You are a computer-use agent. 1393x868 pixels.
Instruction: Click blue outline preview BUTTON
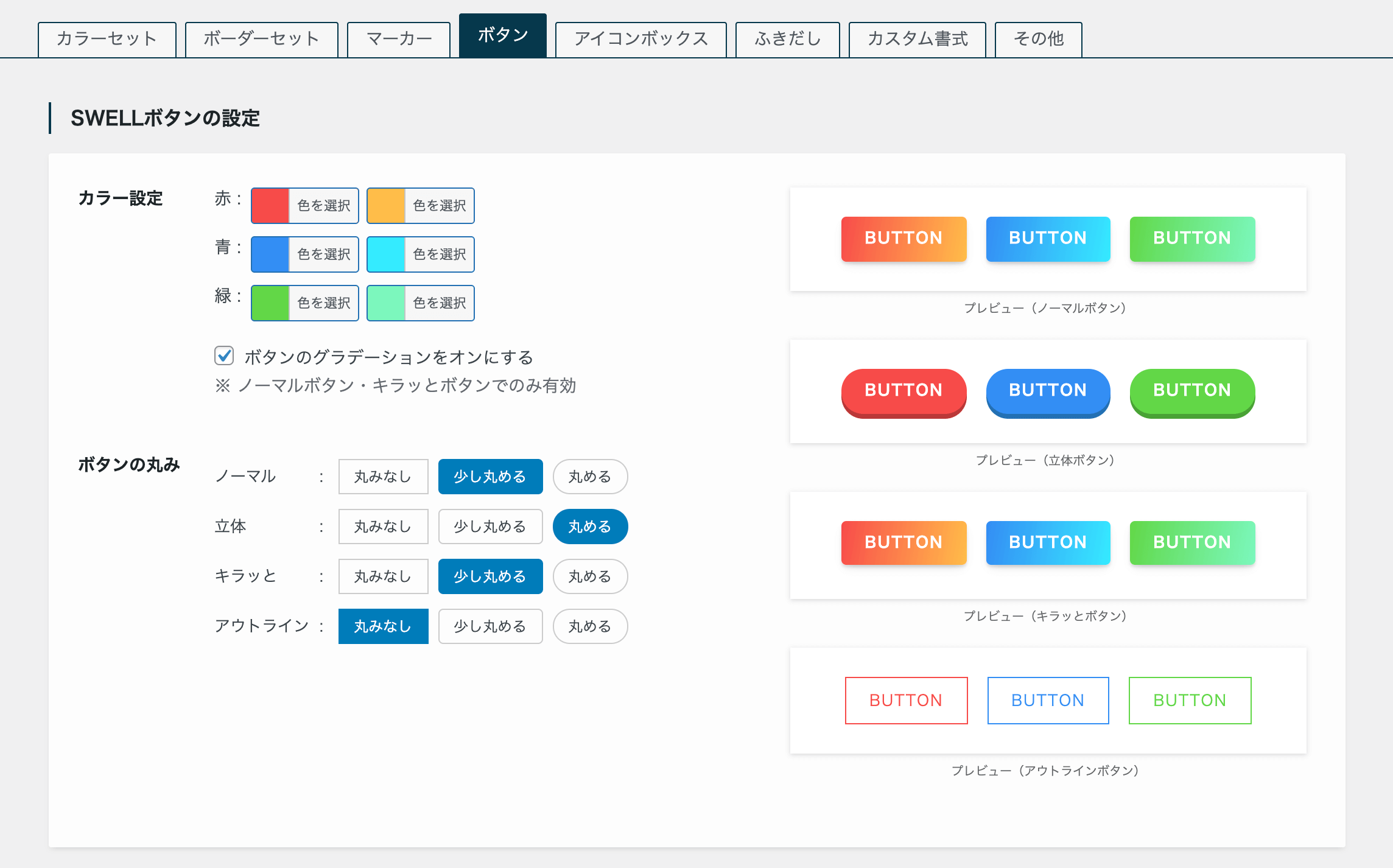coord(1048,701)
